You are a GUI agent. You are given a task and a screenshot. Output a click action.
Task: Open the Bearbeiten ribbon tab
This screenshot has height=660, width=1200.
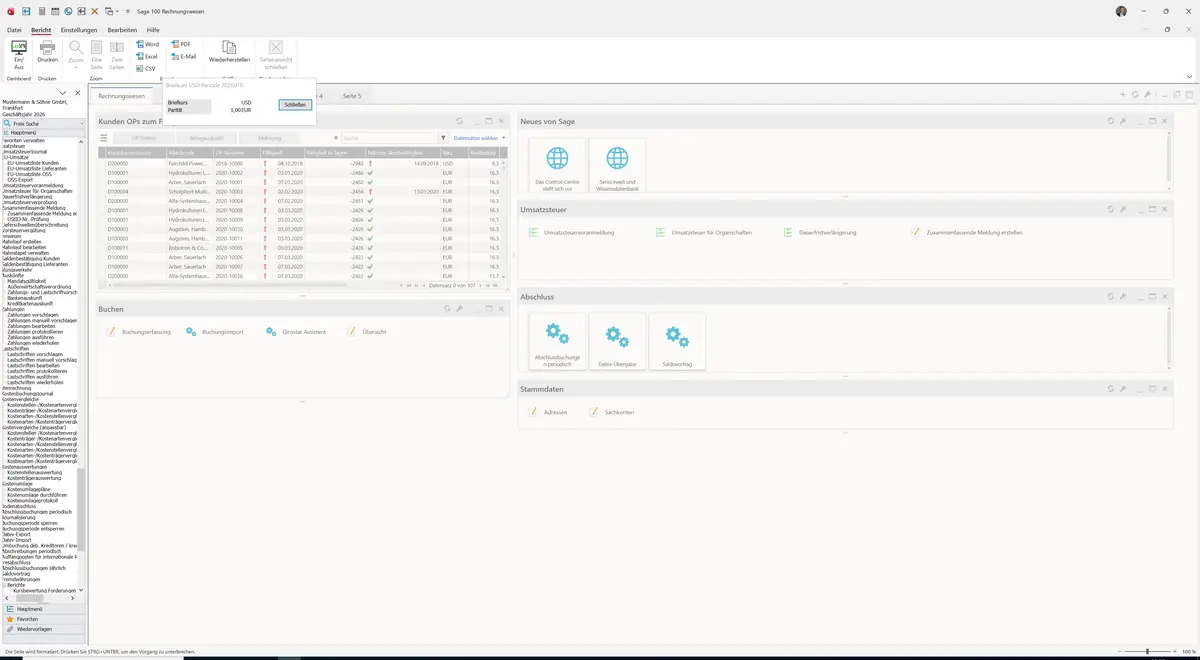(122, 30)
